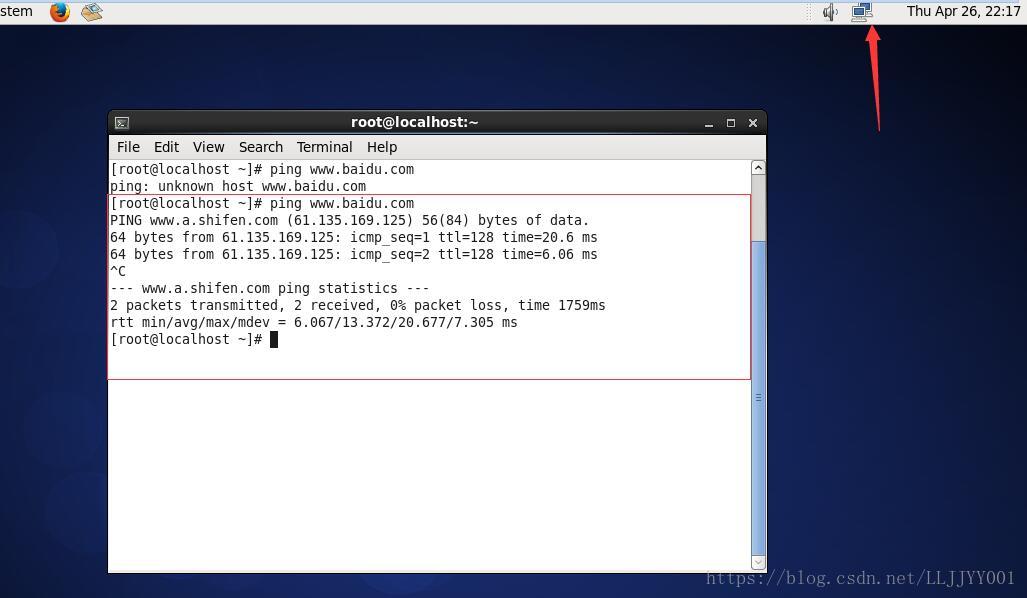Open the Terminal menu
This screenshot has height=598, width=1027.
click(324, 147)
